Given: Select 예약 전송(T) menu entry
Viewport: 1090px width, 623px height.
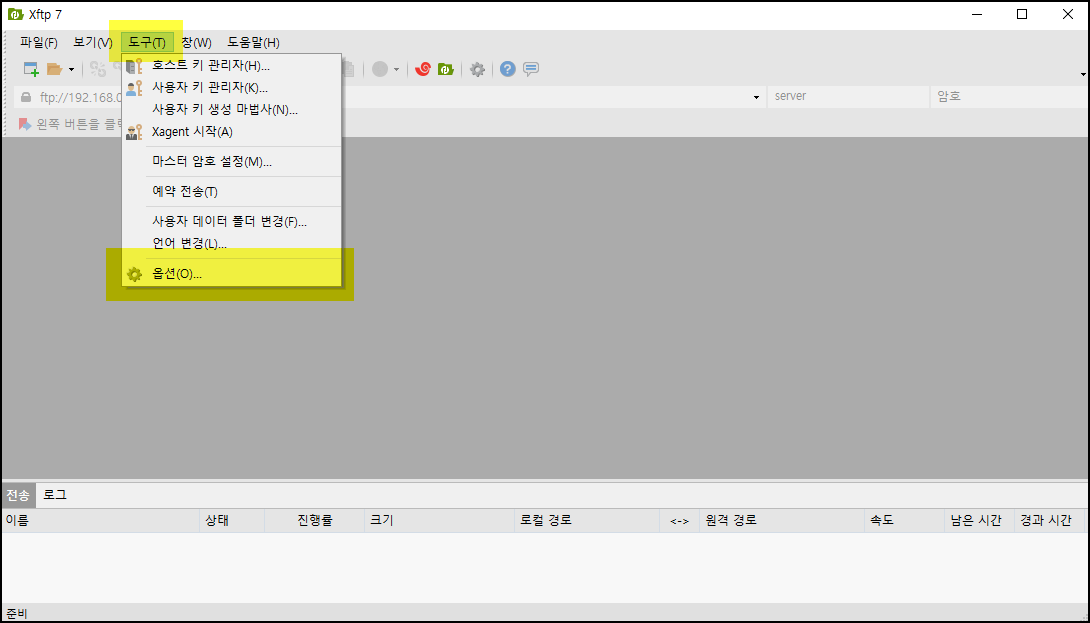Looking at the screenshot, I should pos(231,191).
